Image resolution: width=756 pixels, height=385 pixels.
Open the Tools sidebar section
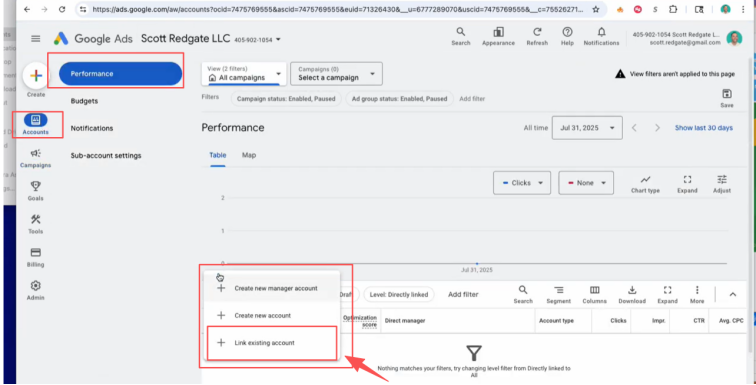point(36,224)
